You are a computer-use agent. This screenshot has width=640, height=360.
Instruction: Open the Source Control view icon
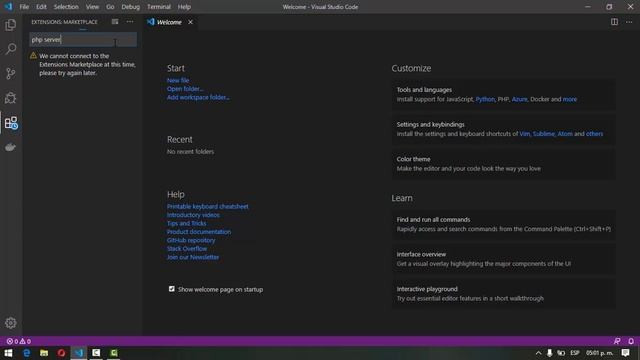pyautogui.click(x=11, y=73)
